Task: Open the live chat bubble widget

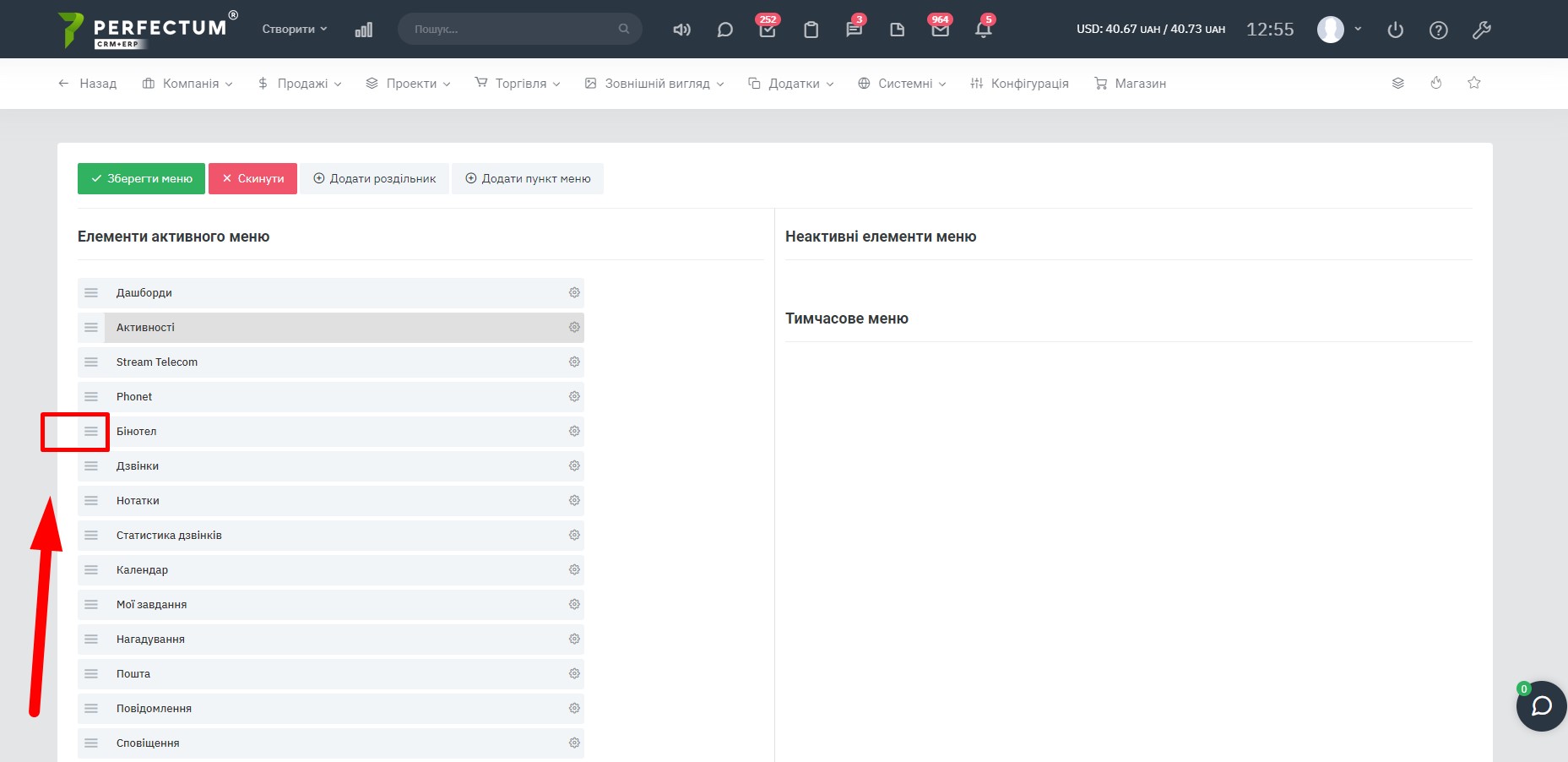Action: tap(1542, 706)
